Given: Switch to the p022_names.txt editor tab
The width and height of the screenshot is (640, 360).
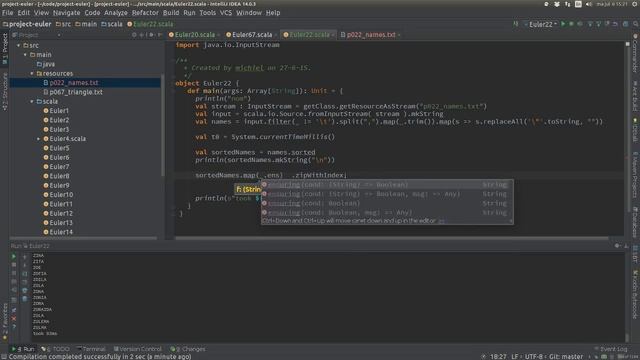Looking at the screenshot, I should click(371, 35).
